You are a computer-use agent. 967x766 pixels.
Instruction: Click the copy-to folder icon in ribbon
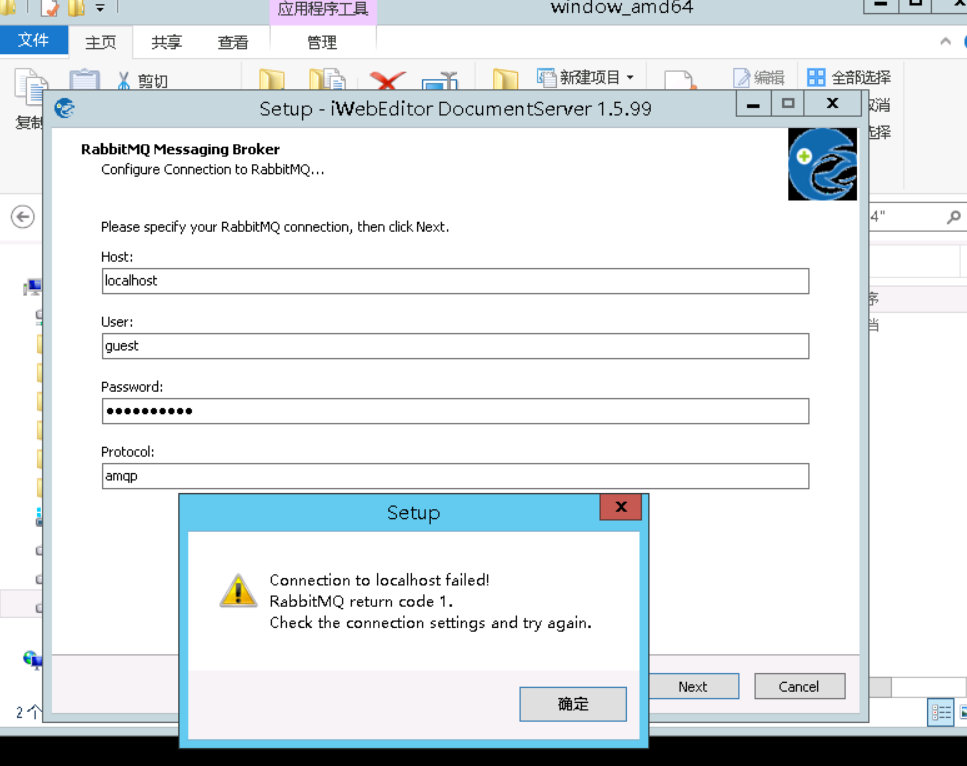click(327, 80)
